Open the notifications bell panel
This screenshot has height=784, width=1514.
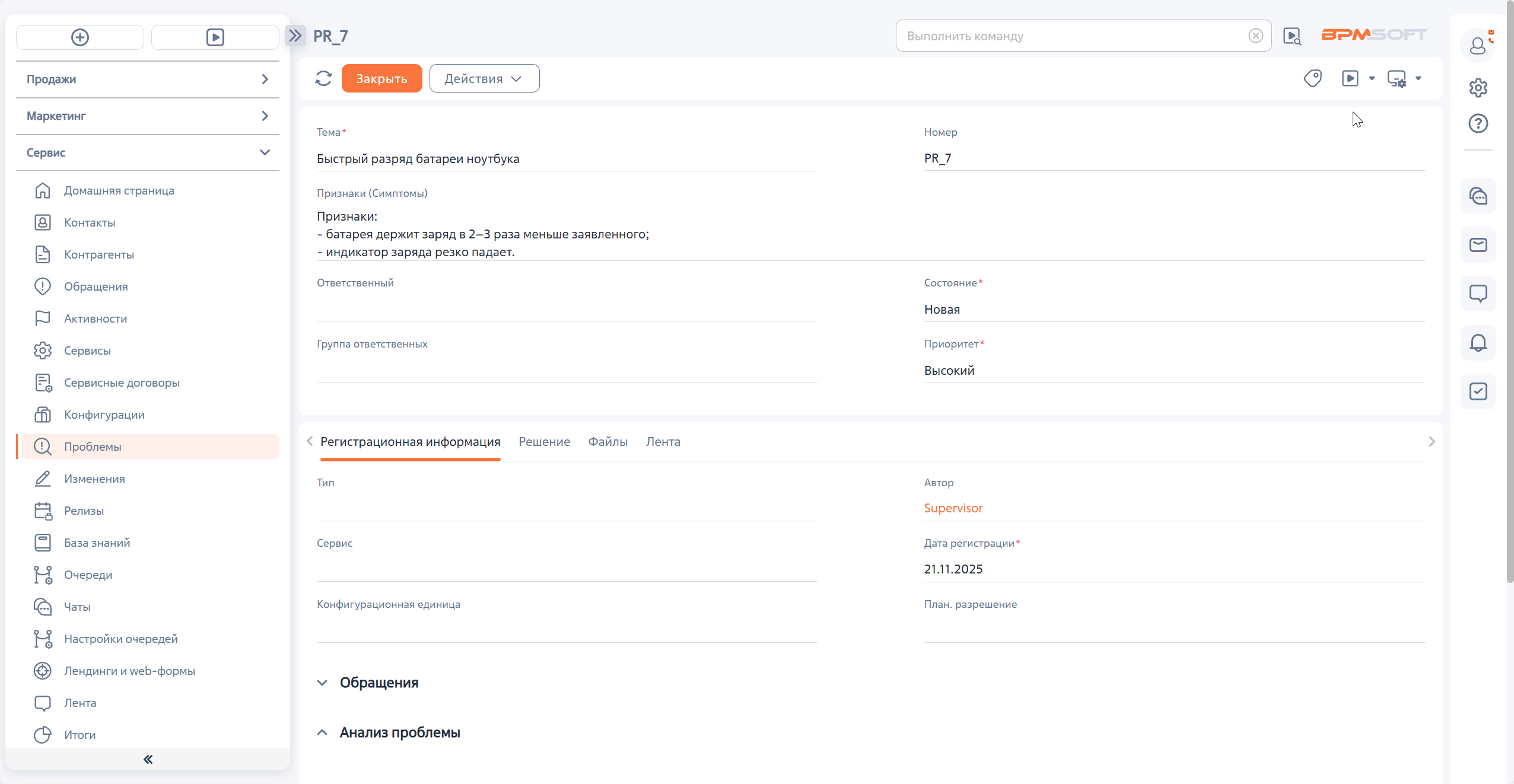(x=1478, y=343)
